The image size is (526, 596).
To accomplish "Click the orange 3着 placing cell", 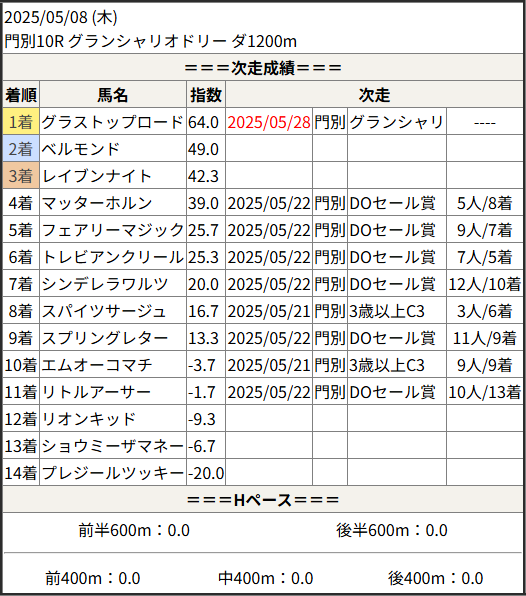I will 21,176.
